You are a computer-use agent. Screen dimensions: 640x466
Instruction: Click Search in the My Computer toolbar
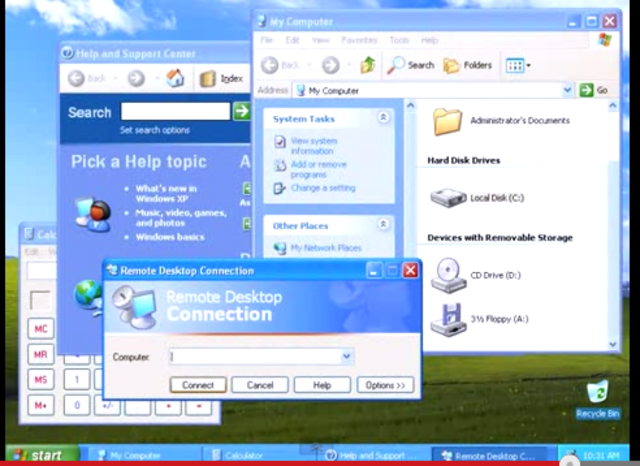(411, 65)
